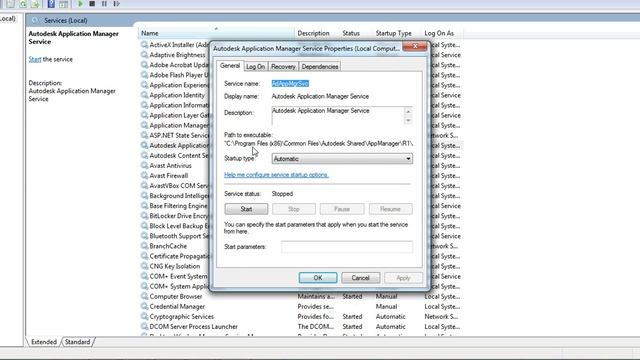The image size is (640, 360).
Task: Click the Services (Local) header icon
Action: tap(35, 20)
